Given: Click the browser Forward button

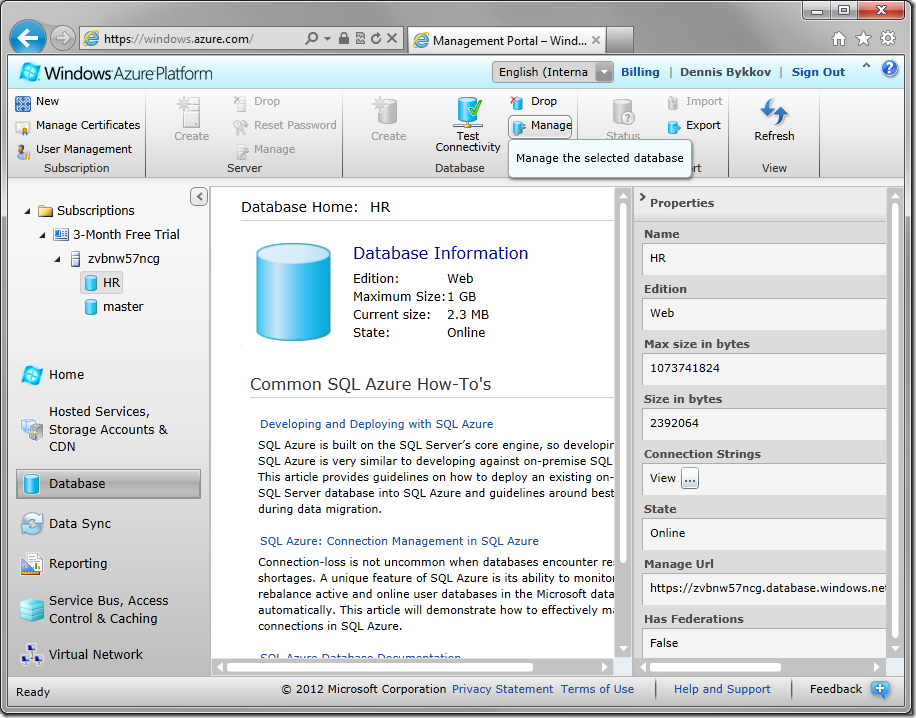Looking at the screenshot, I should coord(63,39).
